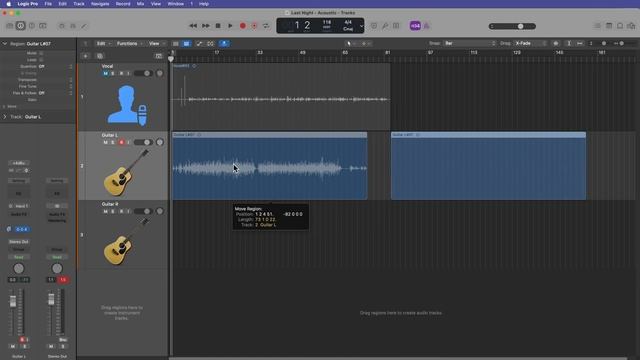Open the Navigate menu
This screenshot has height=360, width=640.
click(100, 4)
